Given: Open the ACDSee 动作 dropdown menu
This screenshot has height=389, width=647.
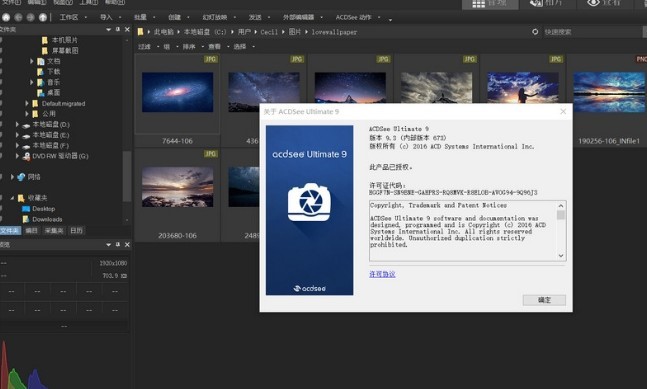Looking at the screenshot, I should click(x=358, y=17).
